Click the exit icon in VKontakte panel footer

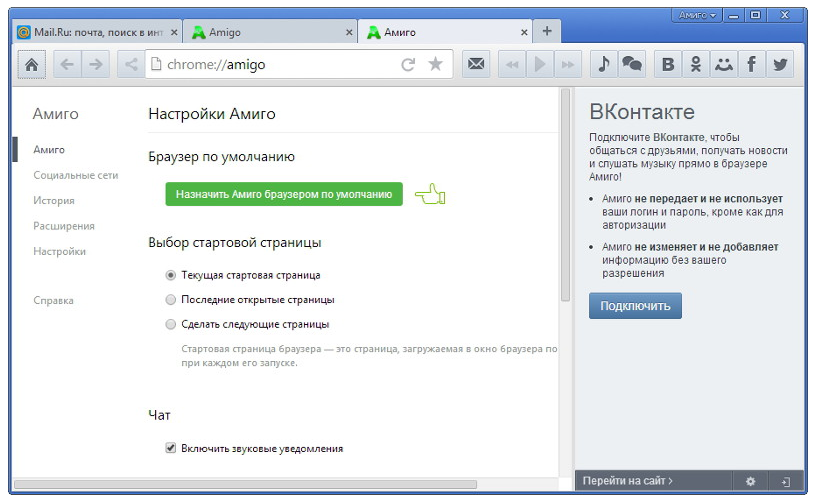point(786,481)
